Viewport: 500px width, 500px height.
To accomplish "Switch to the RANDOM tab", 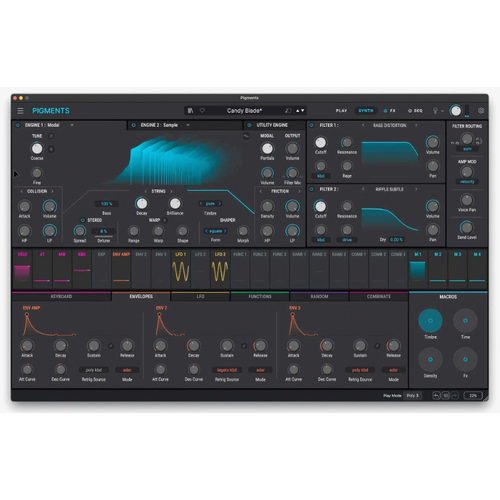I will (x=319, y=296).
